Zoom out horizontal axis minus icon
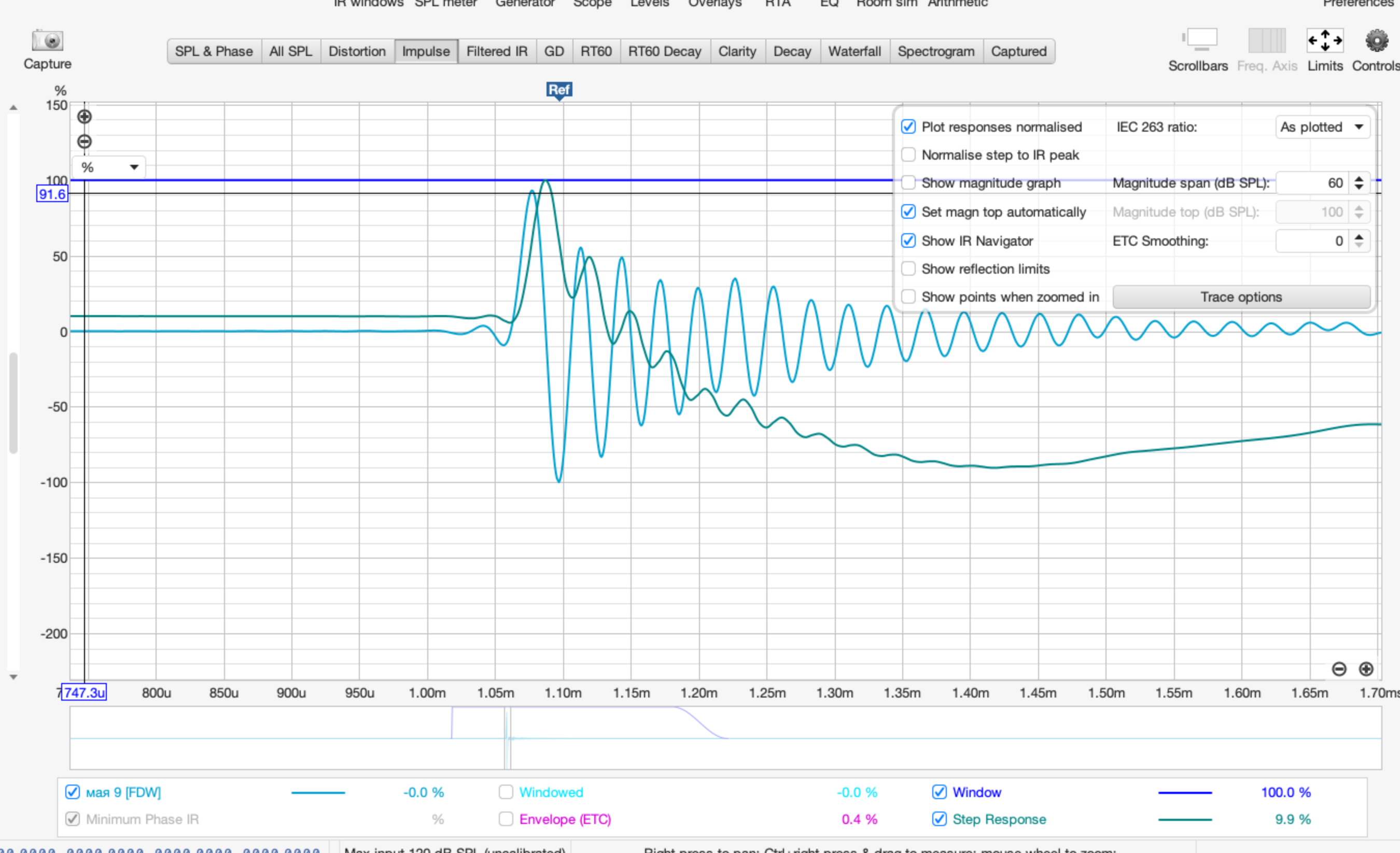 click(x=1339, y=669)
